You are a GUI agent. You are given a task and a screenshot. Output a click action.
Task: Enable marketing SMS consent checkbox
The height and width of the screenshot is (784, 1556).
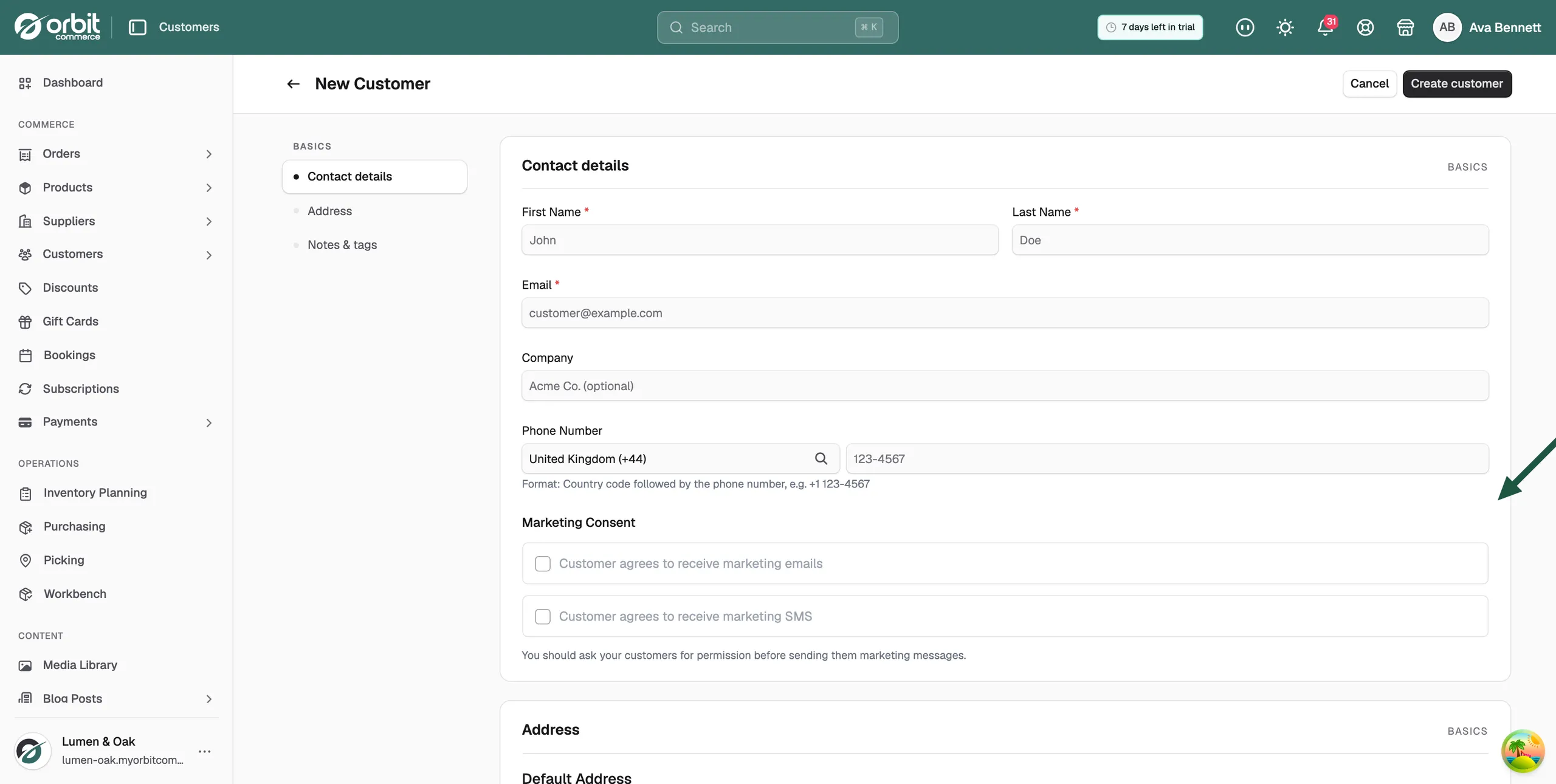[543, 616]
